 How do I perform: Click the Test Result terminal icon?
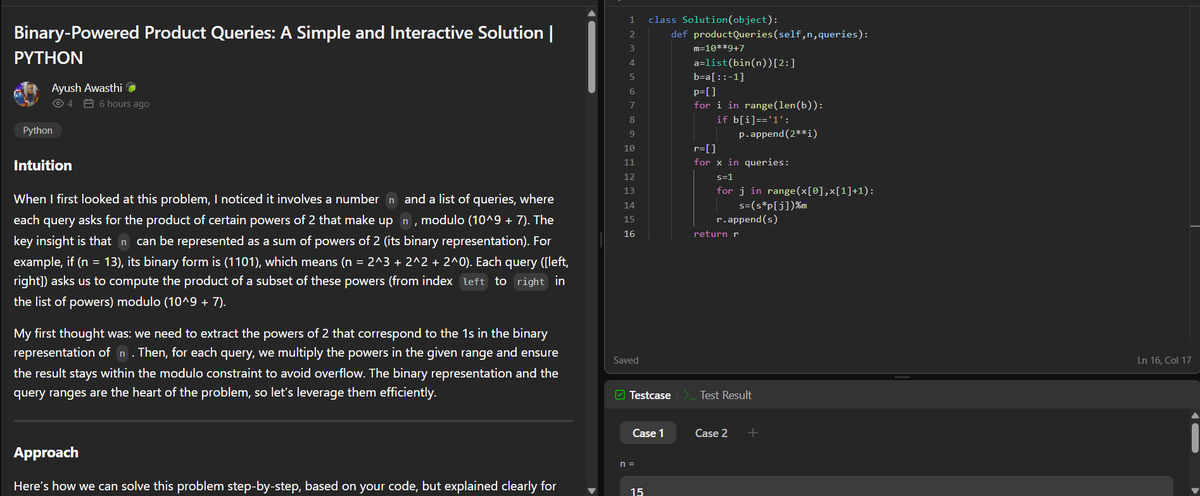pos(689,395)
